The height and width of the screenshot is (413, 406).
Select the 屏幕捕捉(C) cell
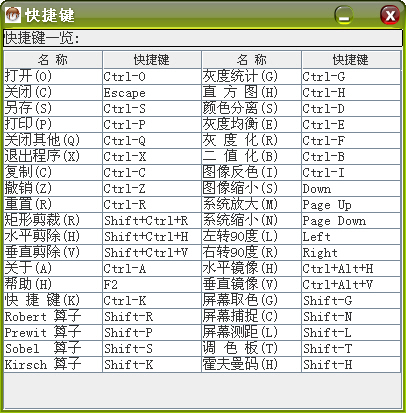[x=251, y=317]
